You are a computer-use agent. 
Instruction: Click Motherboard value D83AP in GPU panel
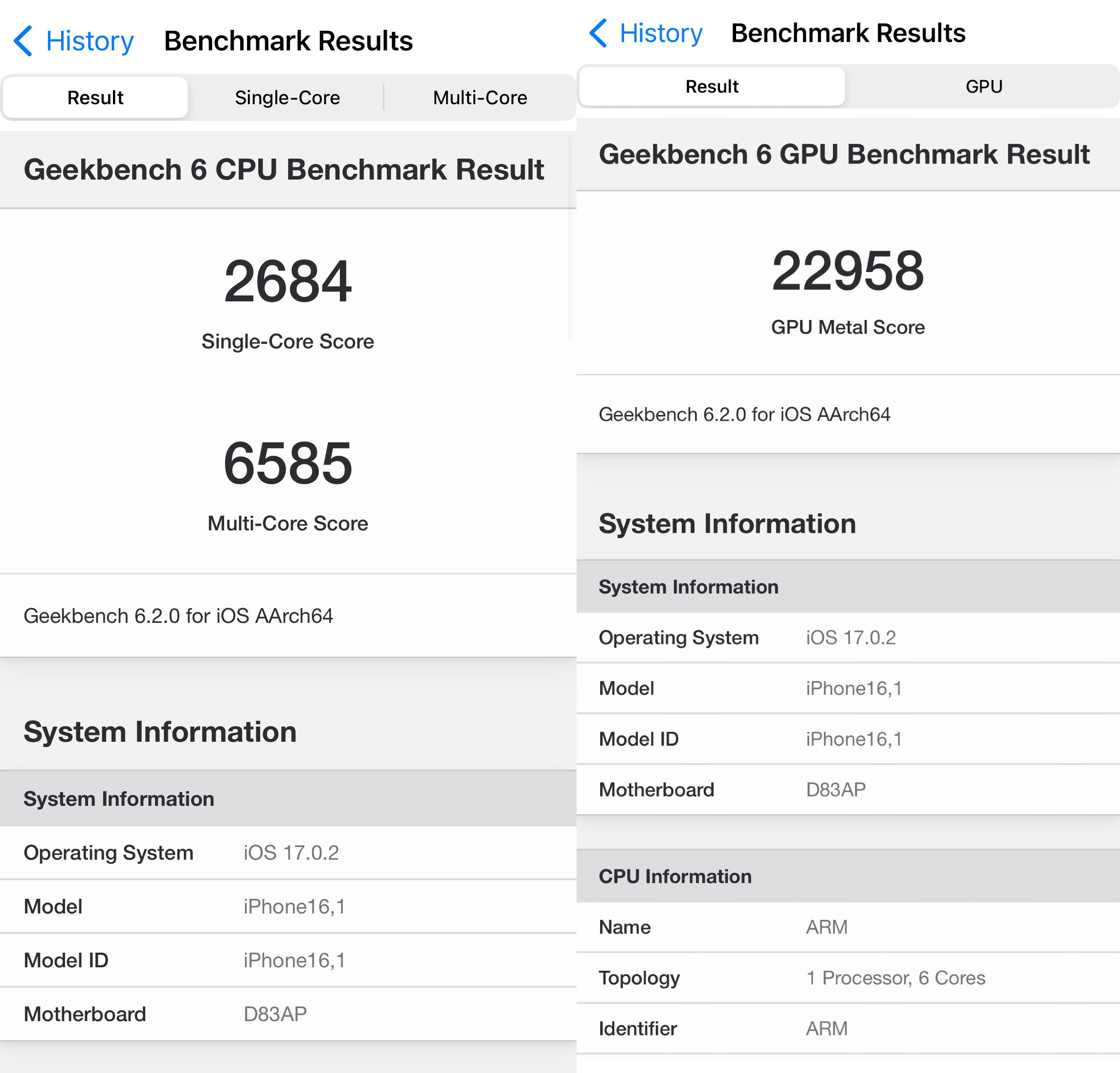pos(835,789)
